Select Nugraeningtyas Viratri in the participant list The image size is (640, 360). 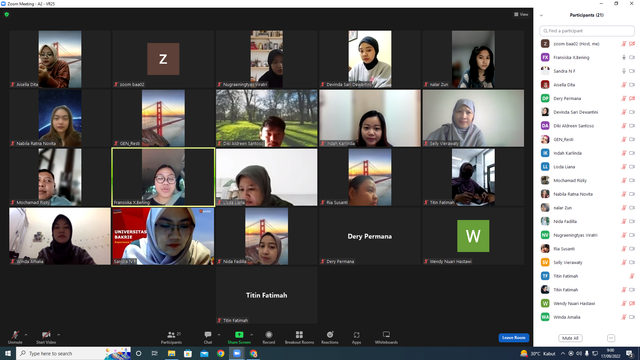587,235
